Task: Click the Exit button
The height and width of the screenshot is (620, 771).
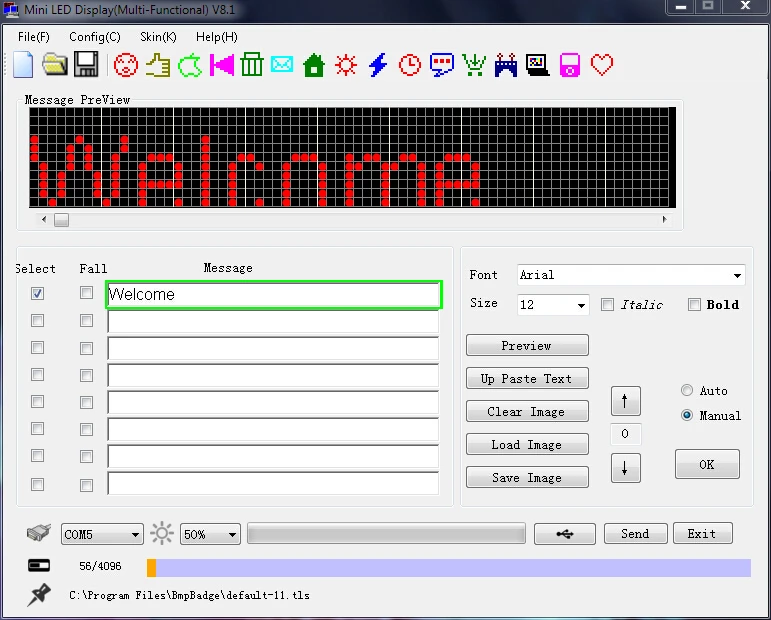Action: 702,533
